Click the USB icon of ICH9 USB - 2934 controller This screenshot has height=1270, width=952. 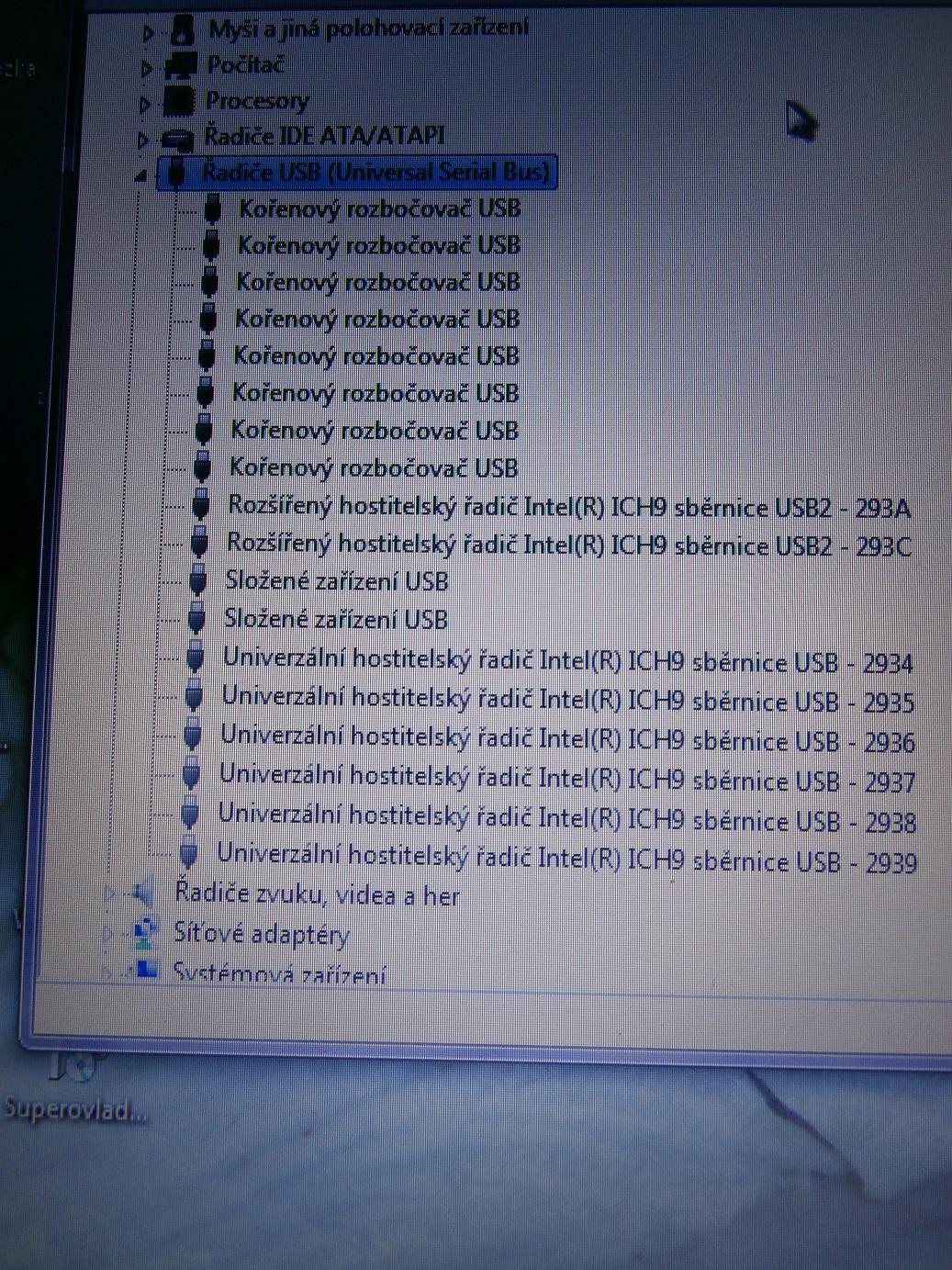click(x=195, y=657)
